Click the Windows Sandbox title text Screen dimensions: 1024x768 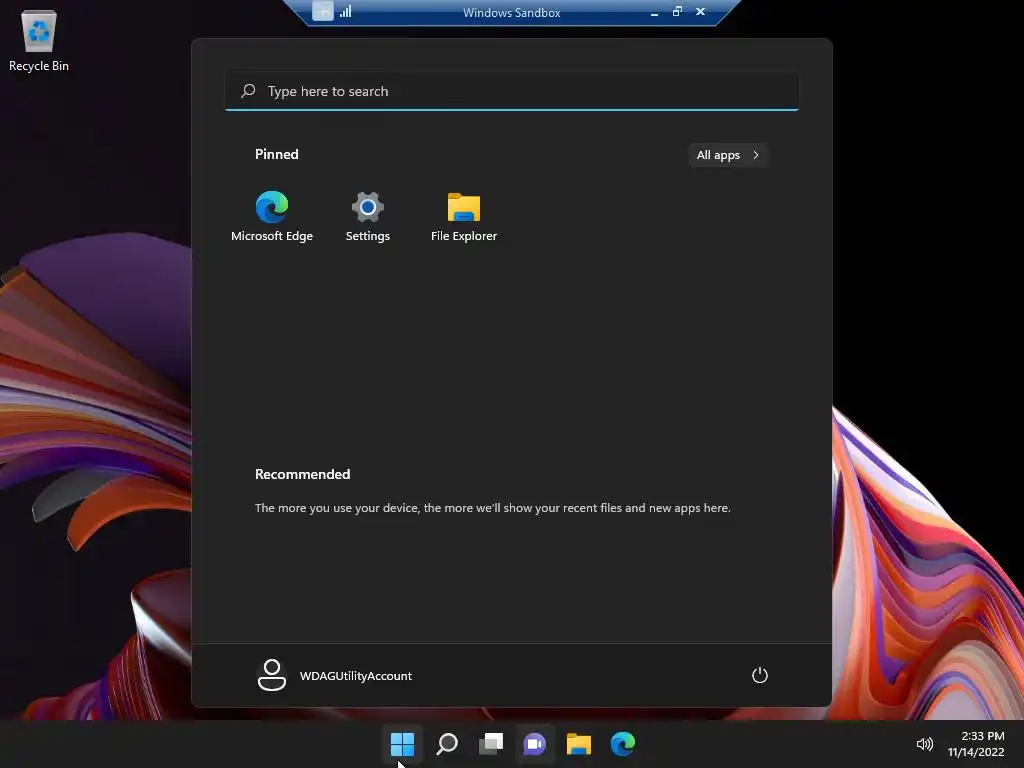(511, 12)
